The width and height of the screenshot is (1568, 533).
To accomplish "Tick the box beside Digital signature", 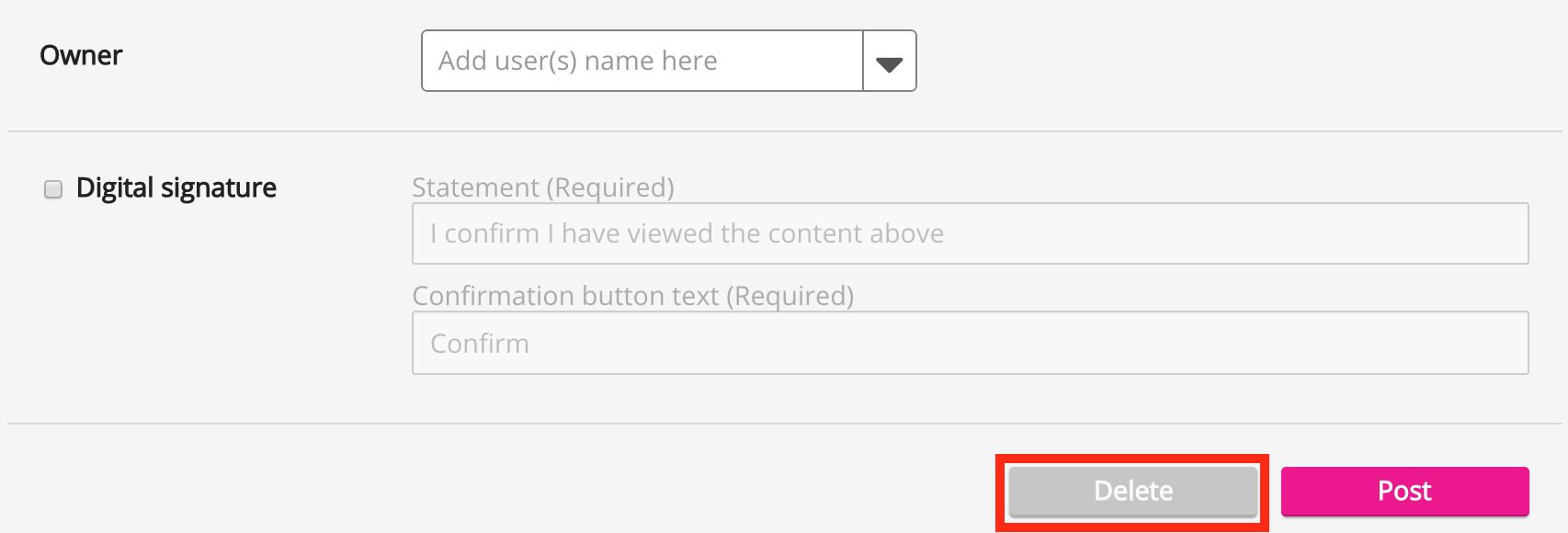I will [x=53, y=189].
